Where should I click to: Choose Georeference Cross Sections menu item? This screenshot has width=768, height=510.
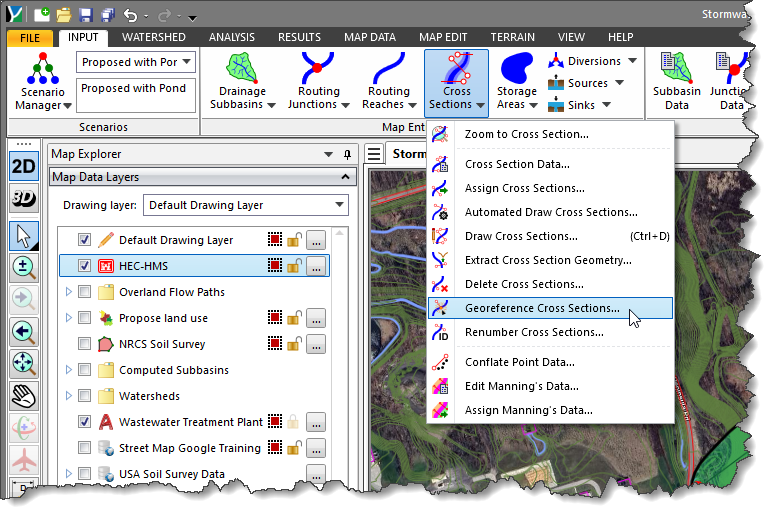pos(542,309)
